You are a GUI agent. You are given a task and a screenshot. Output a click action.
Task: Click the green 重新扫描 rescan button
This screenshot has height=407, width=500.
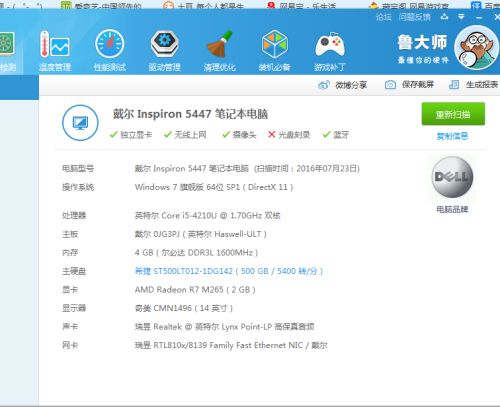(453, 114)
